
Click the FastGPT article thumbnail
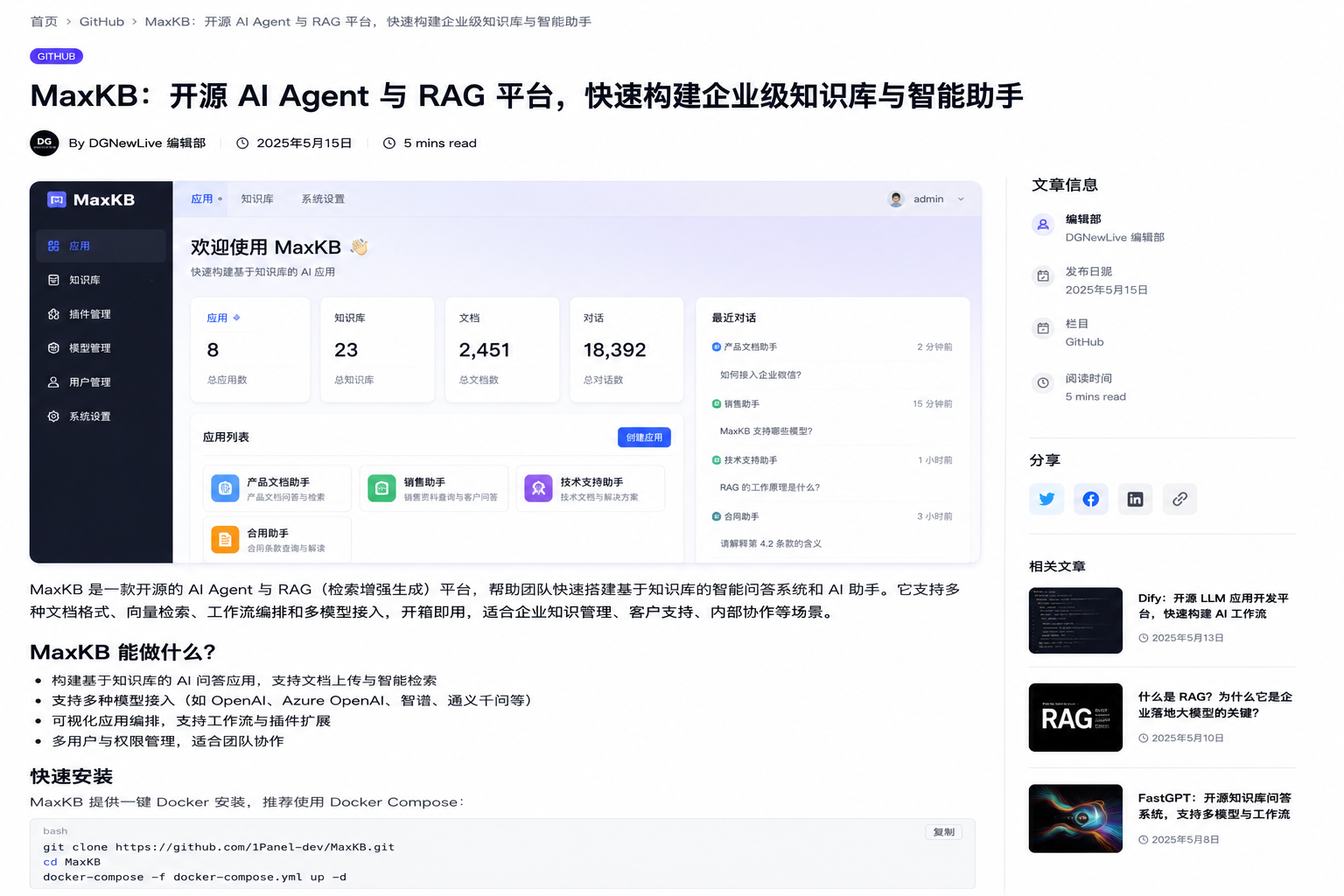[1075, 818]
